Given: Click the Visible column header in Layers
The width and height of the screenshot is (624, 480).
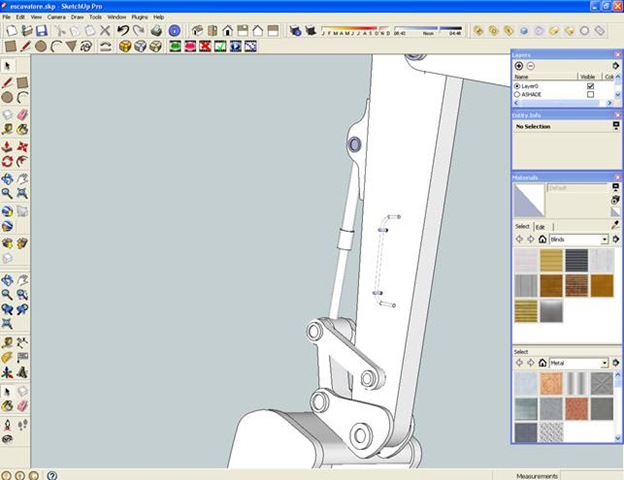Looking at the screenshot, I should (588, 76).
